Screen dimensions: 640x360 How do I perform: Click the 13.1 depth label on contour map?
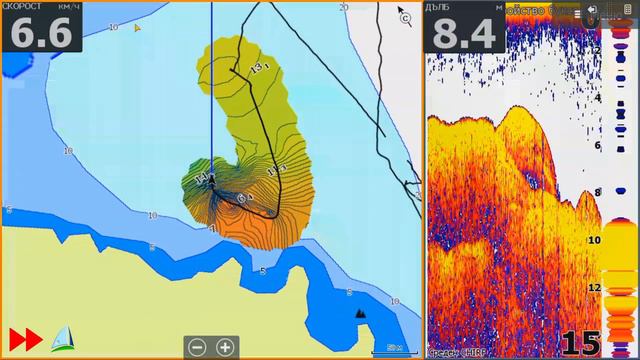(x=259, y=68)
